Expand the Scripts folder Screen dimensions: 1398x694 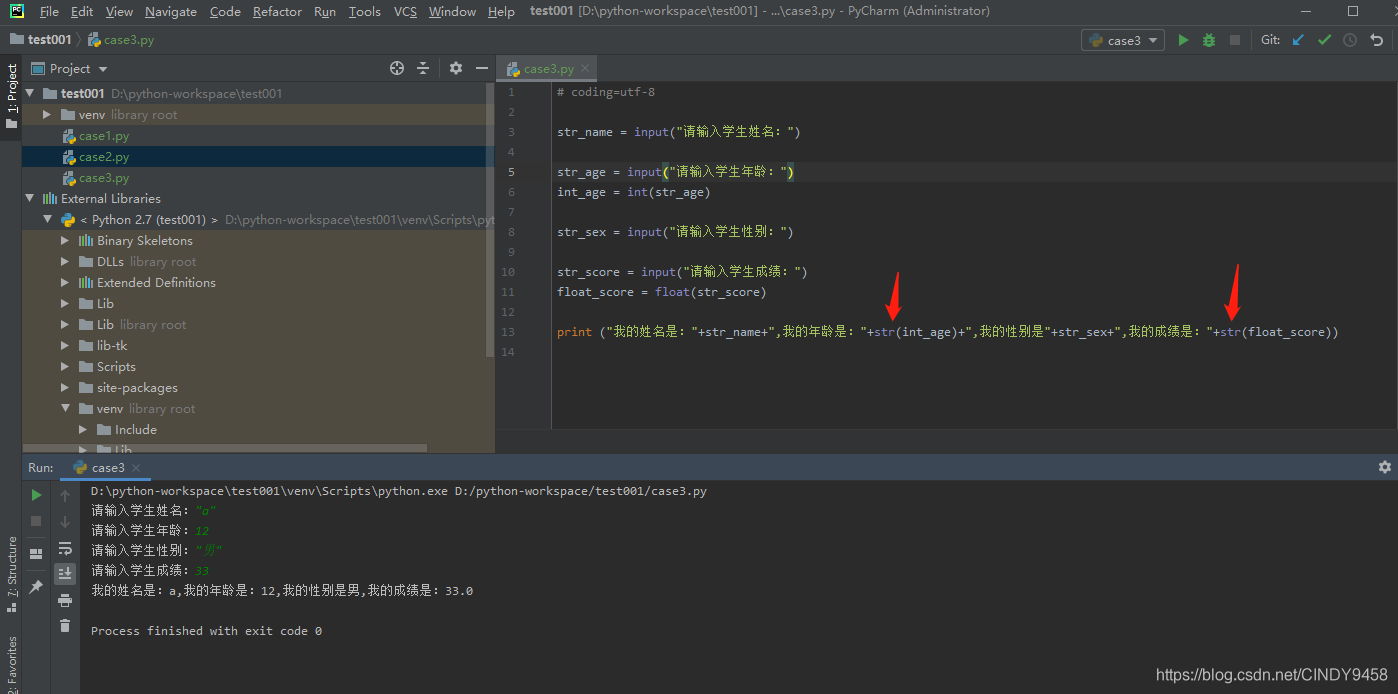point(65,366)
